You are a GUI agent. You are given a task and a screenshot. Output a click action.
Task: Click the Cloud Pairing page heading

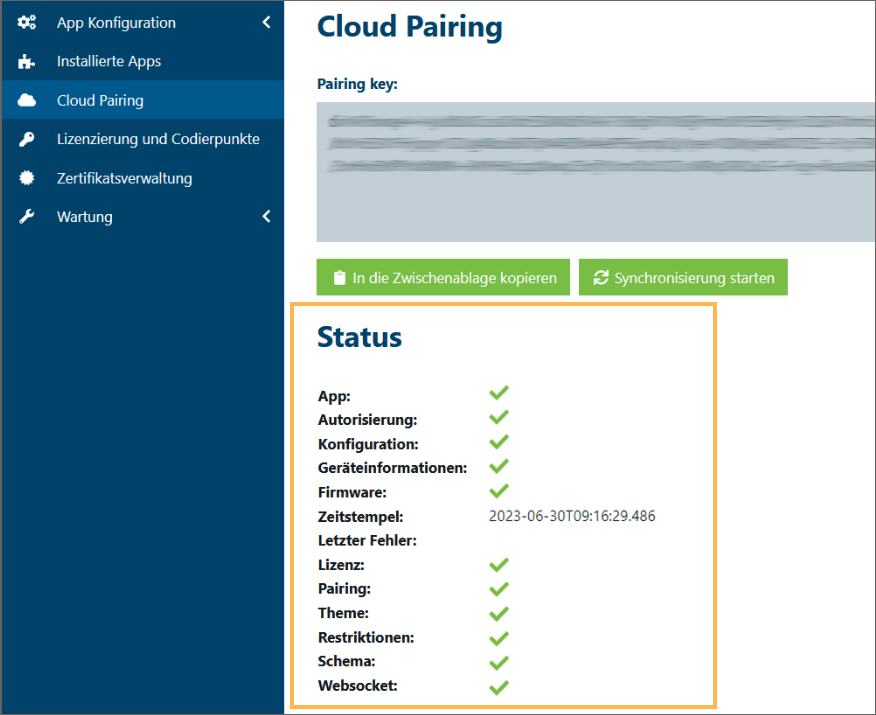click(410, 27)
